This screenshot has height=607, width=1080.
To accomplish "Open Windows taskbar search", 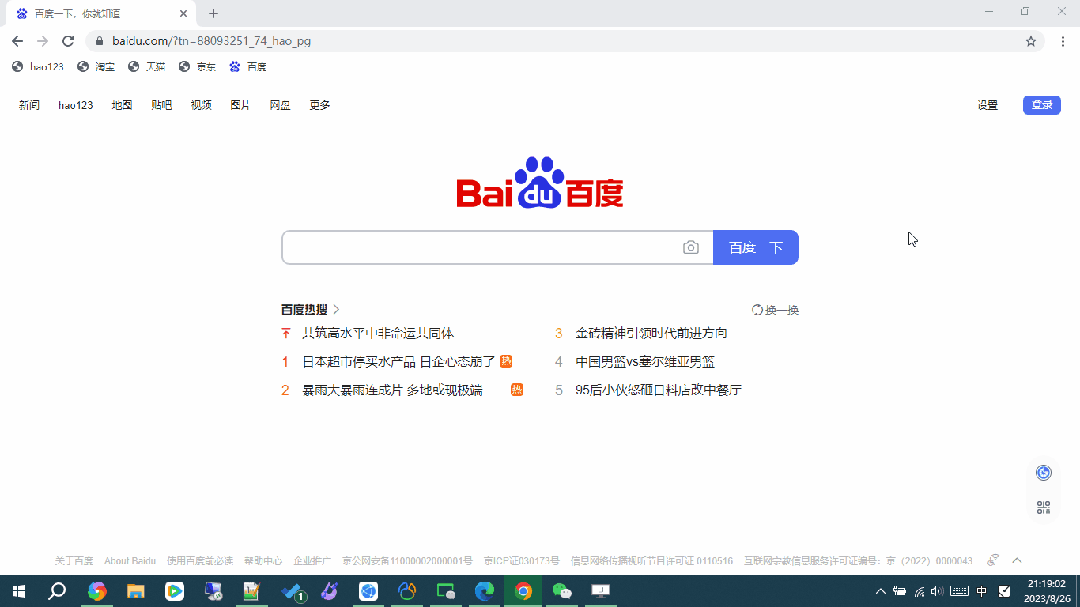I will [x=57, y=591].
